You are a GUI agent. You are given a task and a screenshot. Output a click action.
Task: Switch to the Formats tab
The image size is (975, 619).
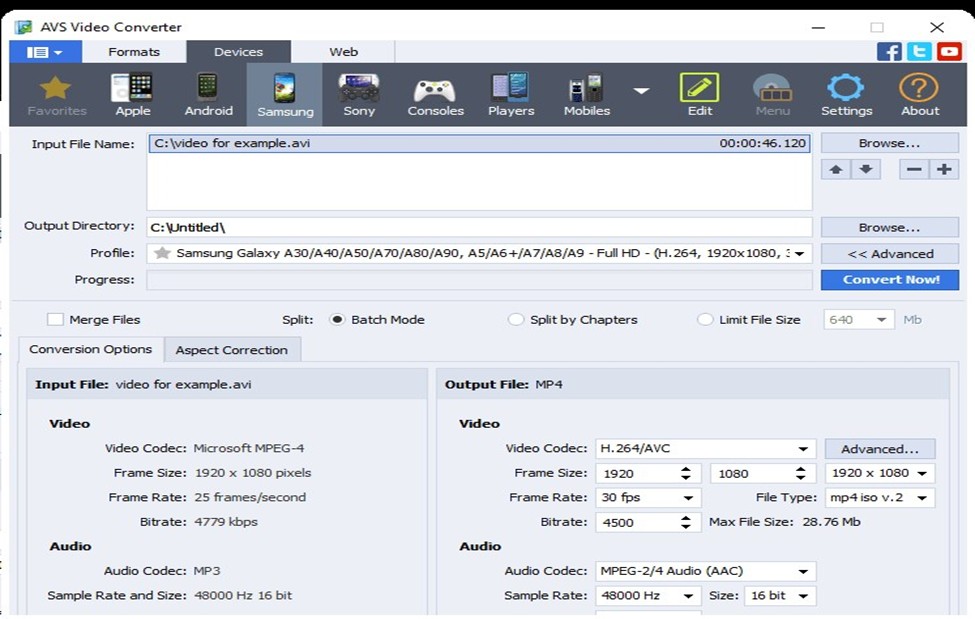pos(134,52)
